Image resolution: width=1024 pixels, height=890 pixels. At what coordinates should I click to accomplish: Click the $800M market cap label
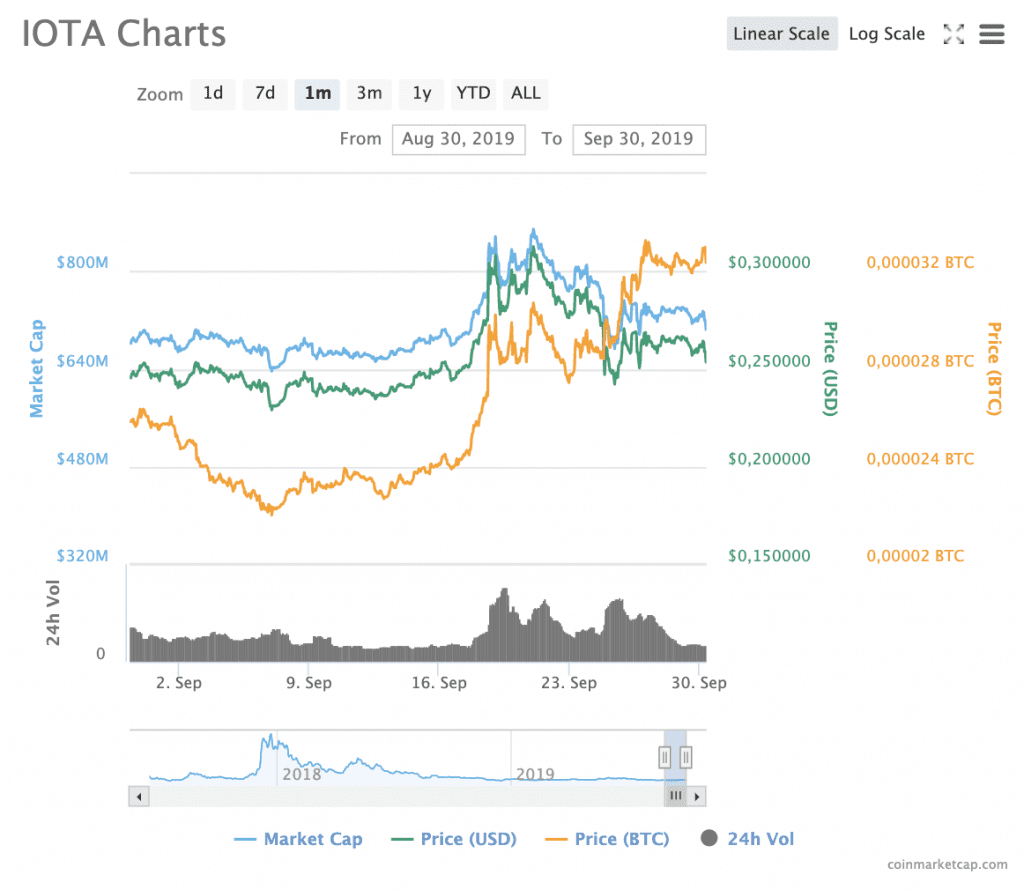coord(82,262)
